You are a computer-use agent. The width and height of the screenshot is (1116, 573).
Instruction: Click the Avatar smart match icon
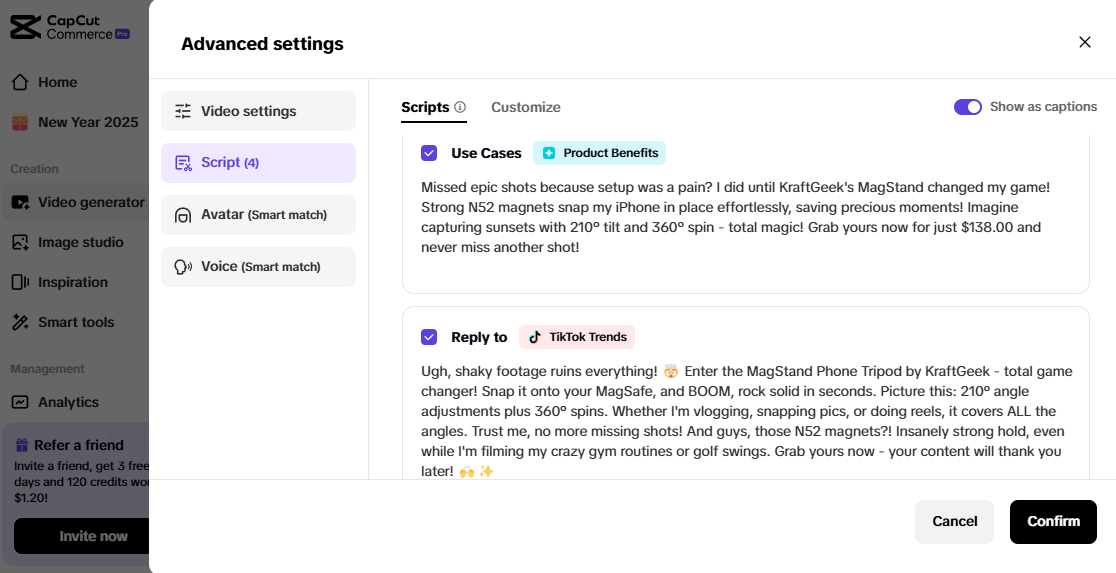[183, 215]
